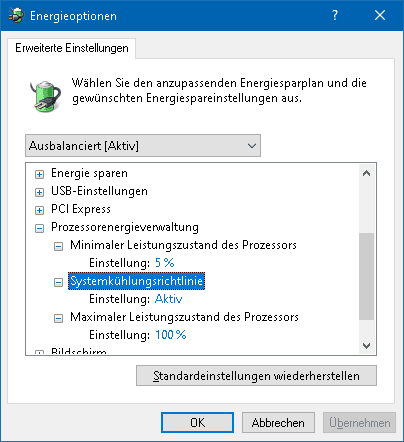
Task: Click the Energieoptionen battery icon in title bar
Action: click(16, 16)
